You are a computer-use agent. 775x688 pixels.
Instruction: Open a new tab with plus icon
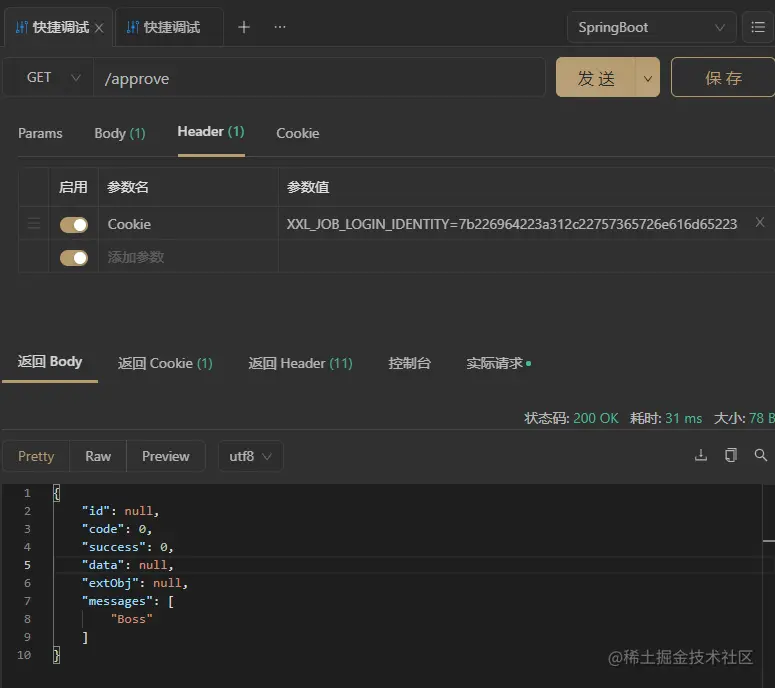[x=244, y=27]
